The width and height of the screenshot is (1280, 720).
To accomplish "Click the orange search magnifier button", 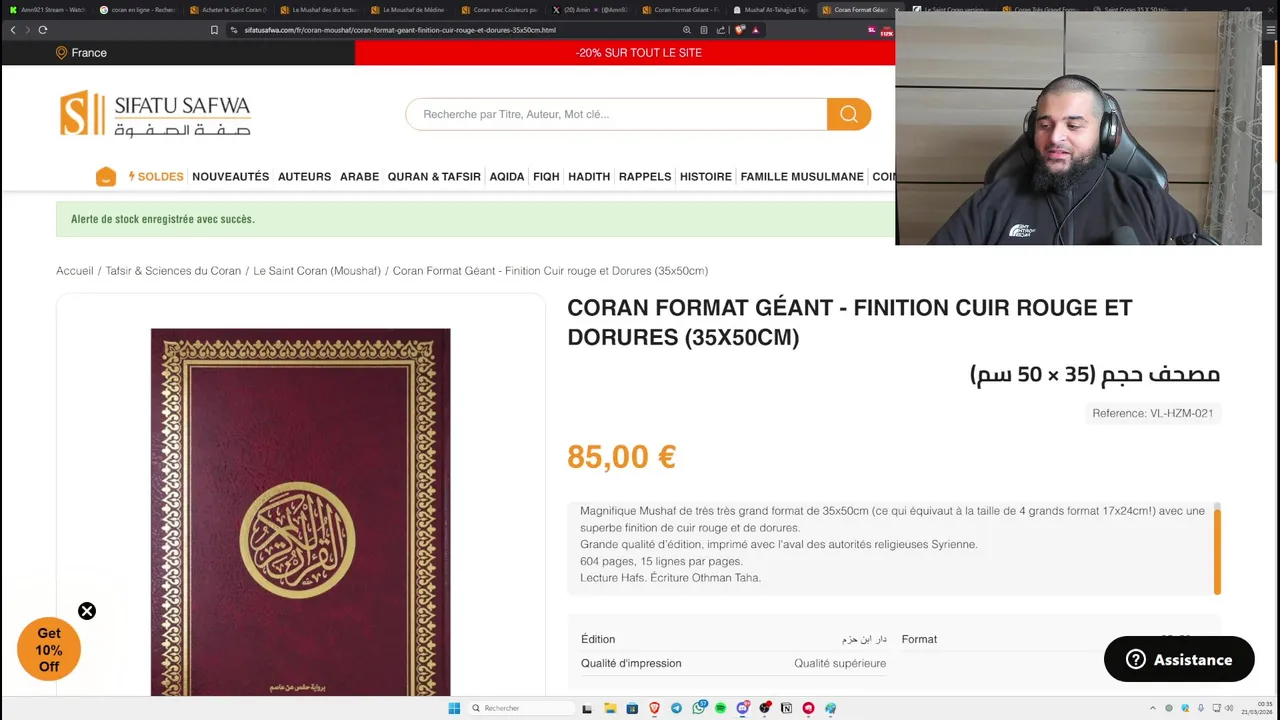I will click(x=849, y=114).
